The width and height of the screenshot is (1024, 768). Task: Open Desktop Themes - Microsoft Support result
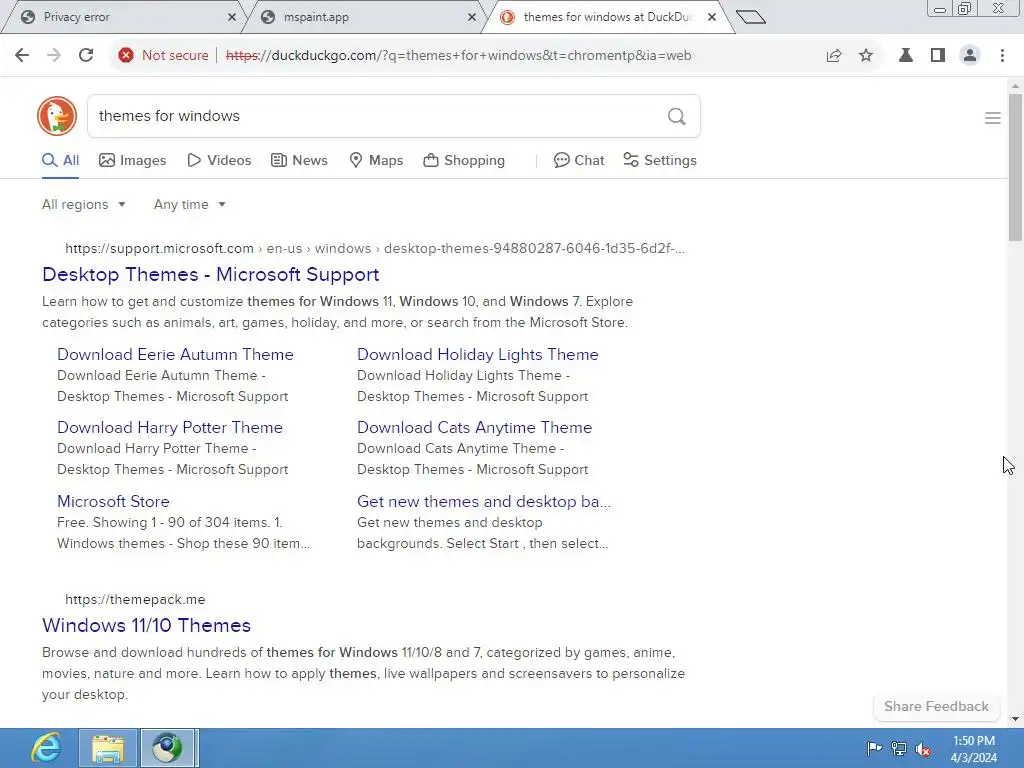(210, 274)
